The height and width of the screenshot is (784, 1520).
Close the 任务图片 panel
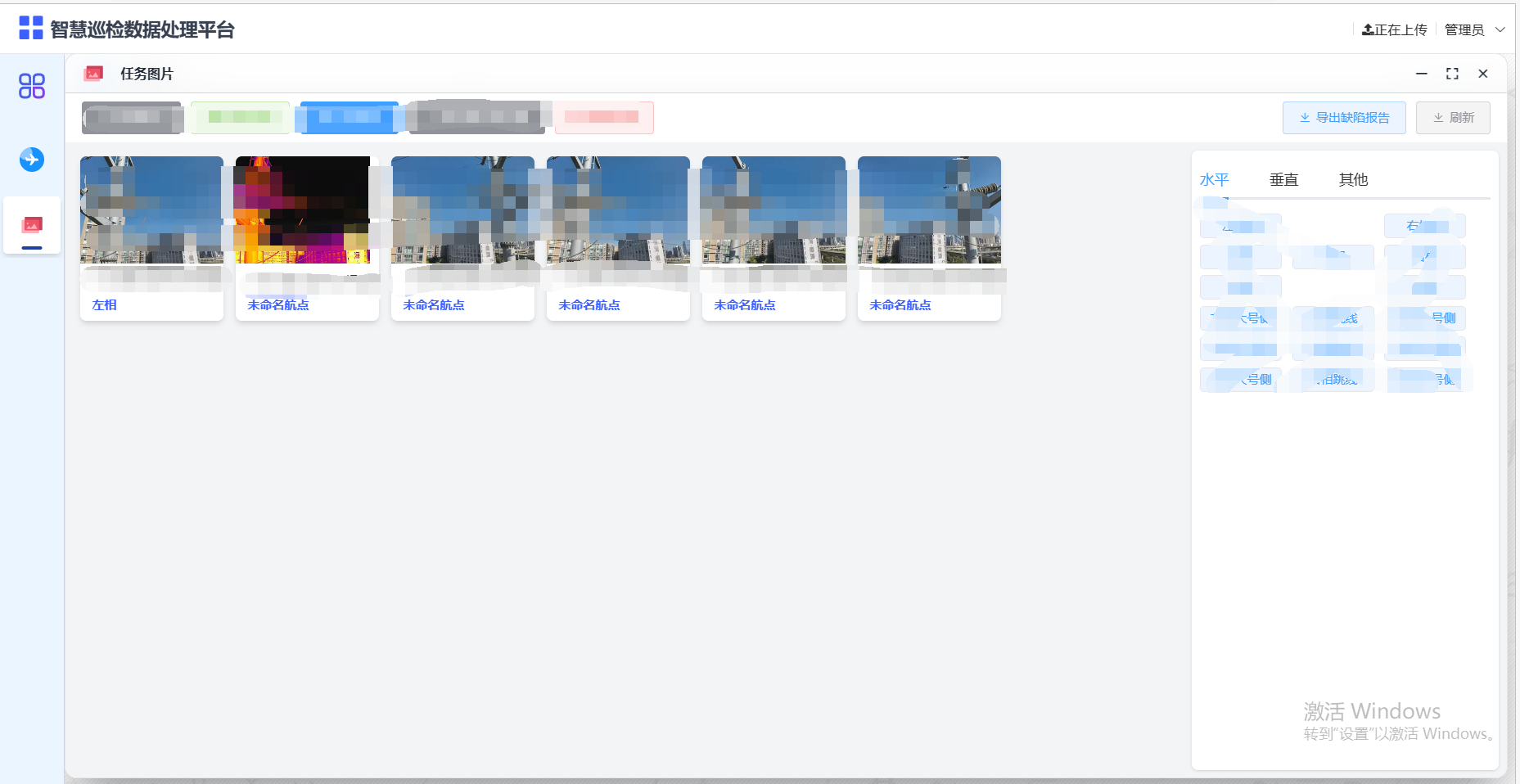pyautogui.click(x=1482, y=74)
